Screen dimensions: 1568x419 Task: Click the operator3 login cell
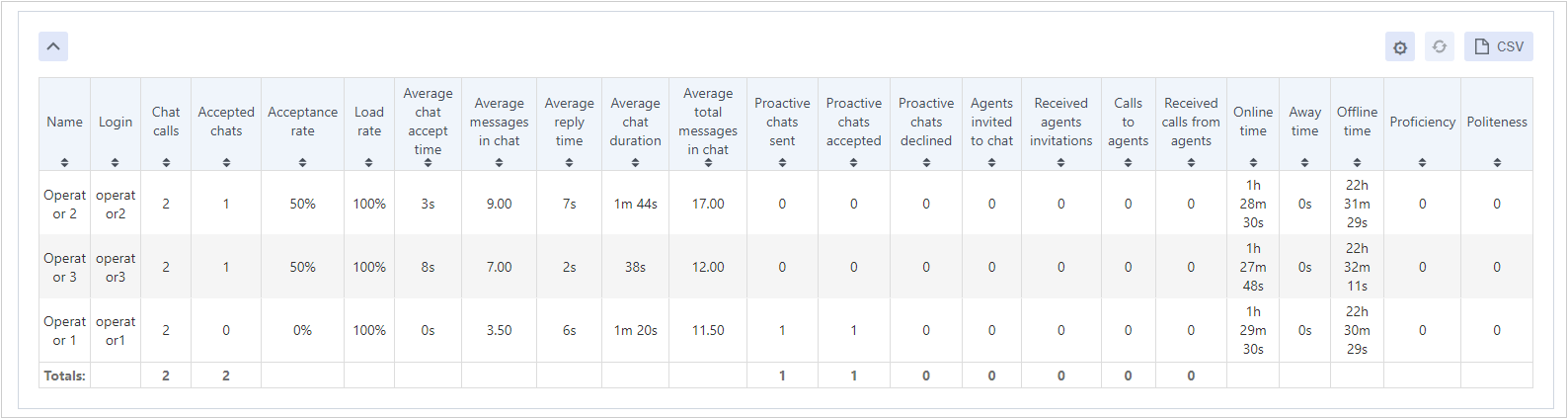click(x=116, y=267)
